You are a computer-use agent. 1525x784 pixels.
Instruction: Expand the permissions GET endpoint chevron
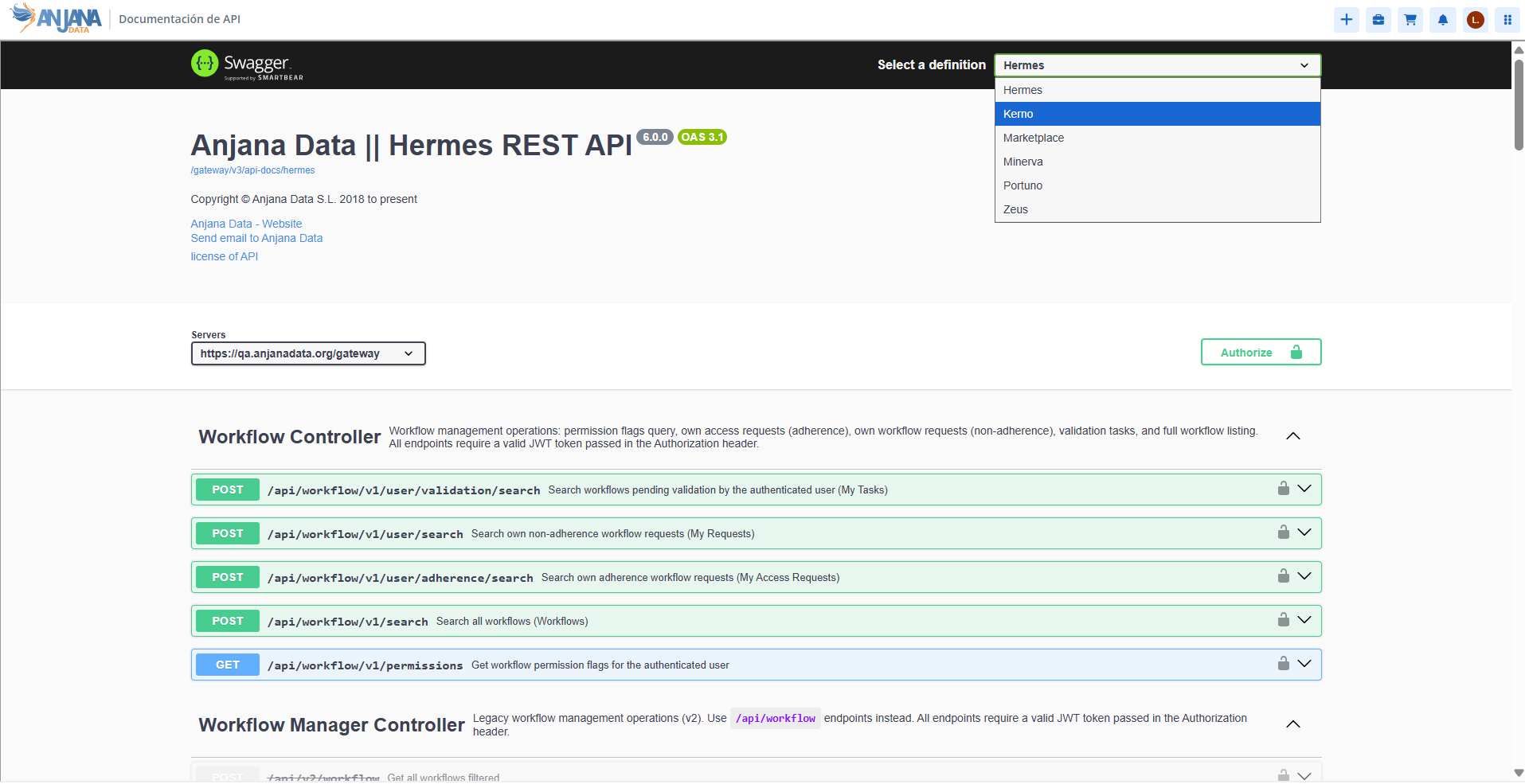point(1304,664)
